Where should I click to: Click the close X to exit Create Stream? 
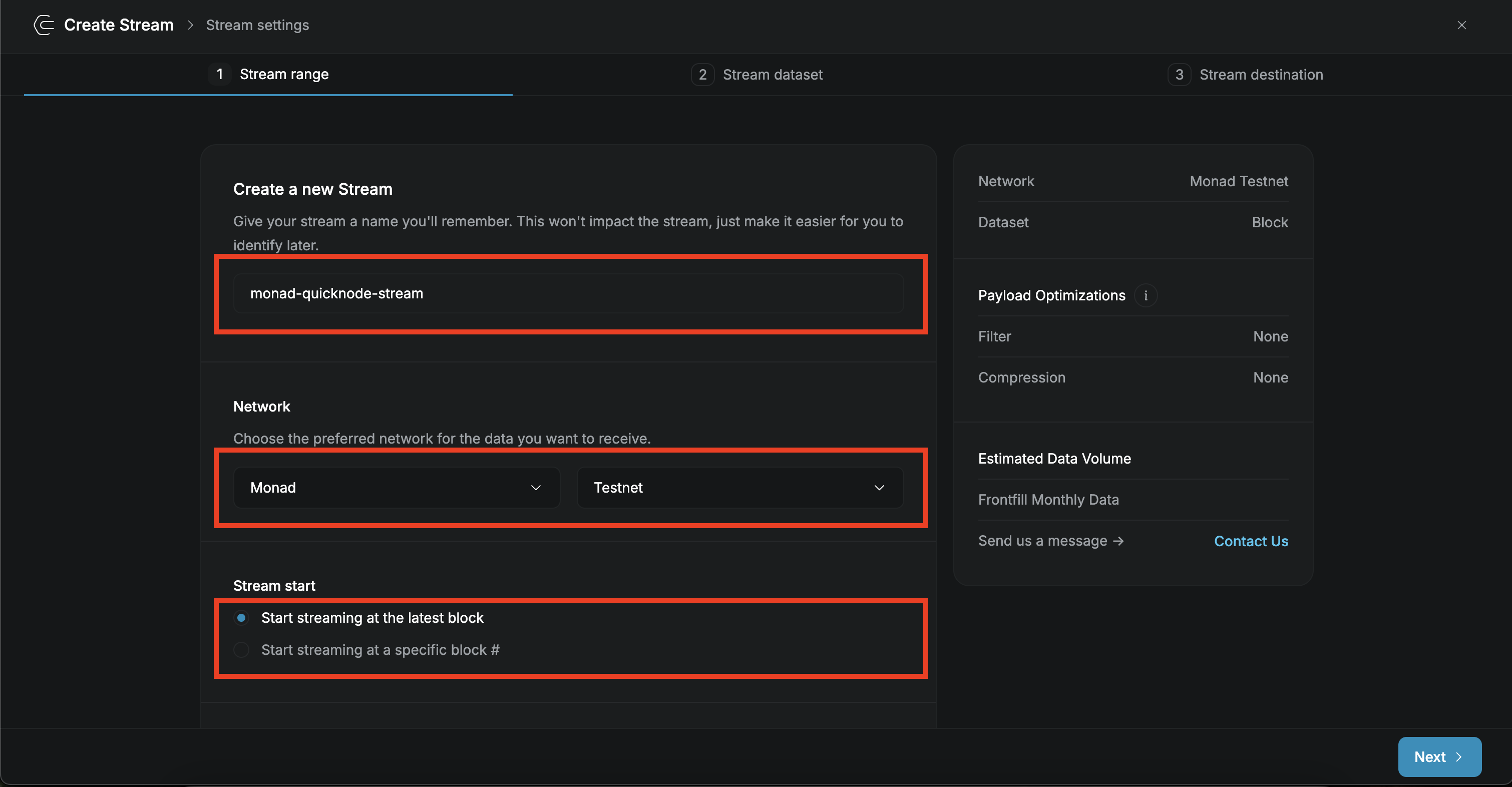click(1461, 25)
